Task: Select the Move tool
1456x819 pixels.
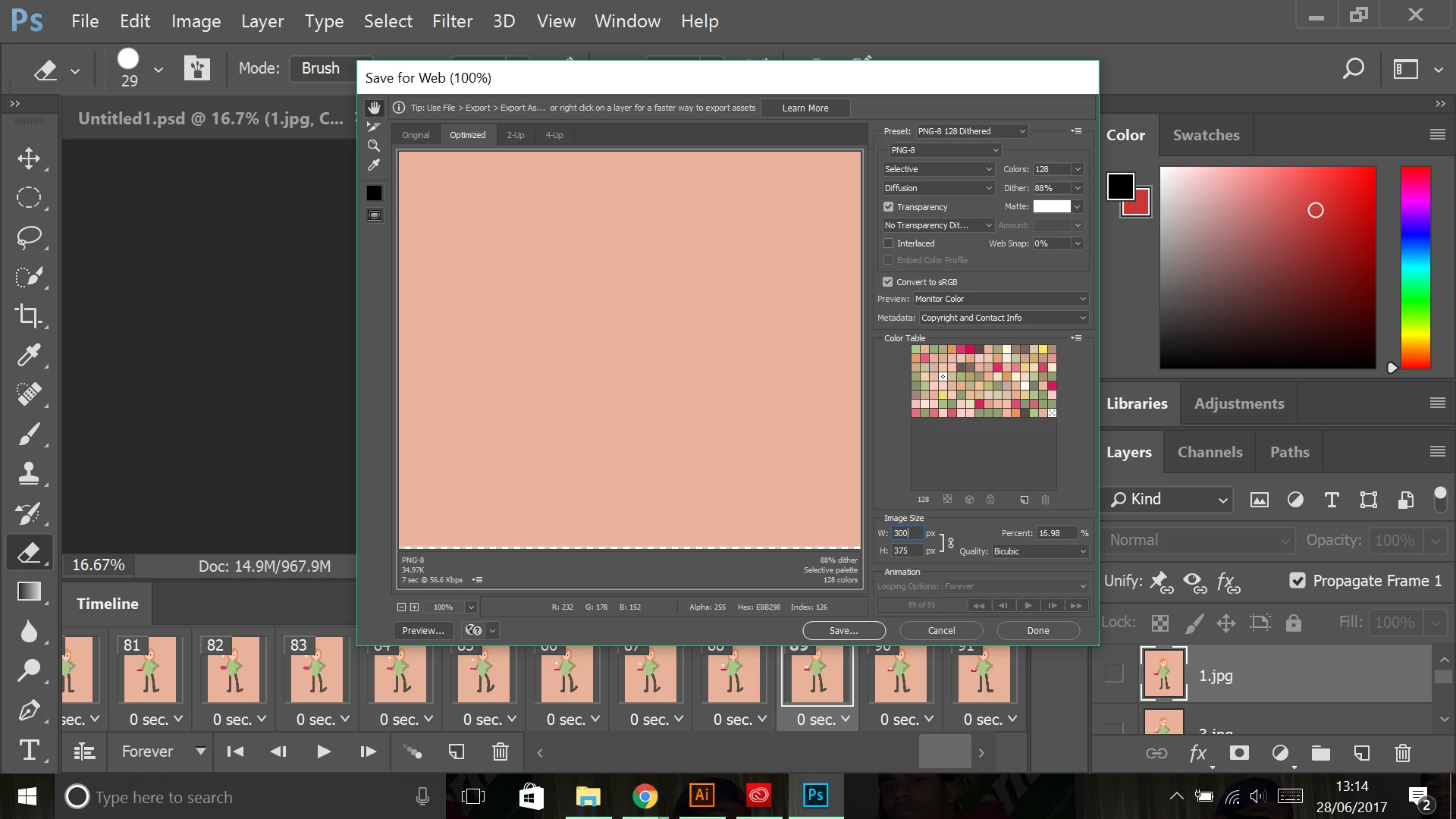Action: [x=29, y=158]
